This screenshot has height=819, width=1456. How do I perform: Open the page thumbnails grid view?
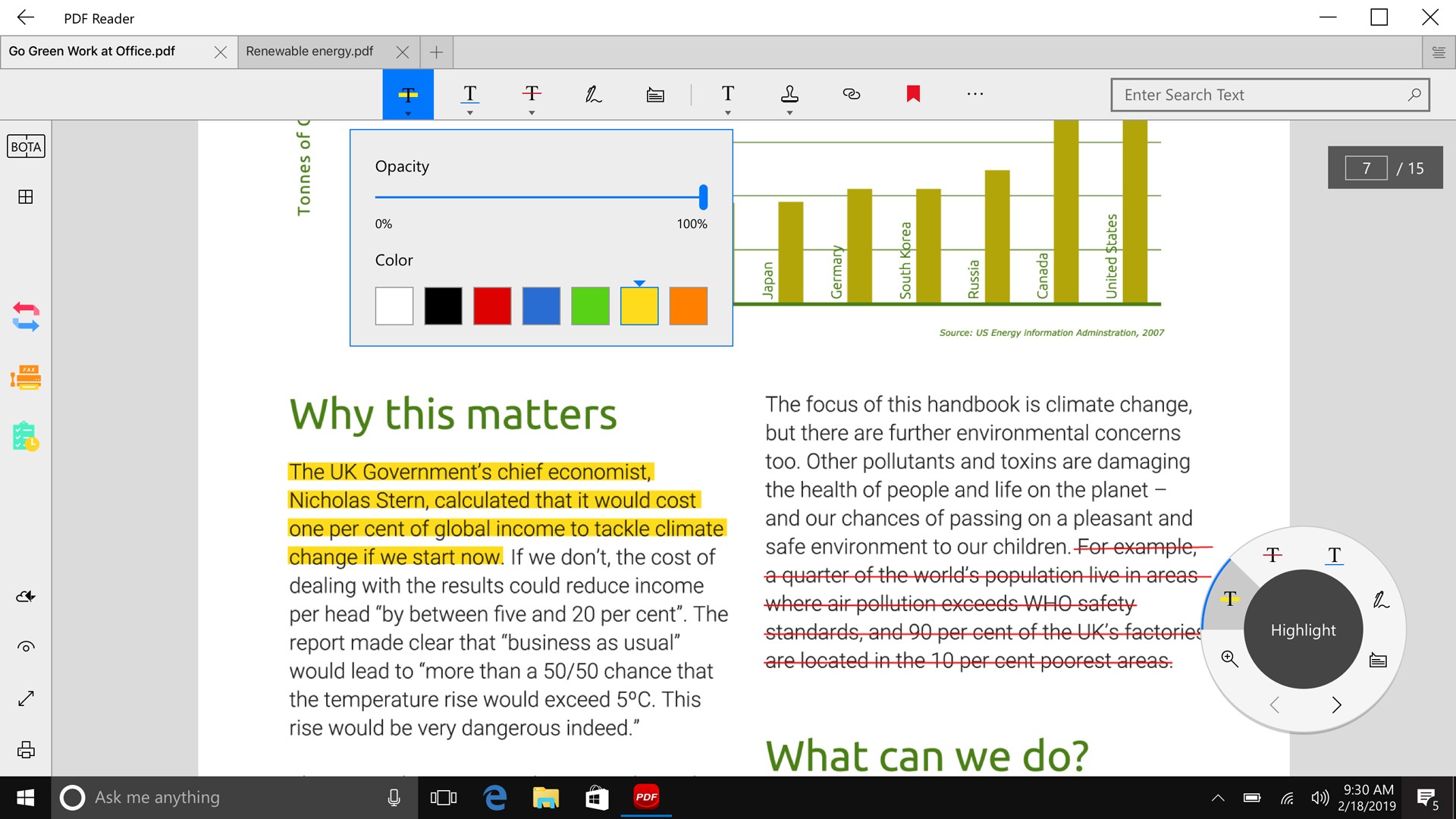26,197
